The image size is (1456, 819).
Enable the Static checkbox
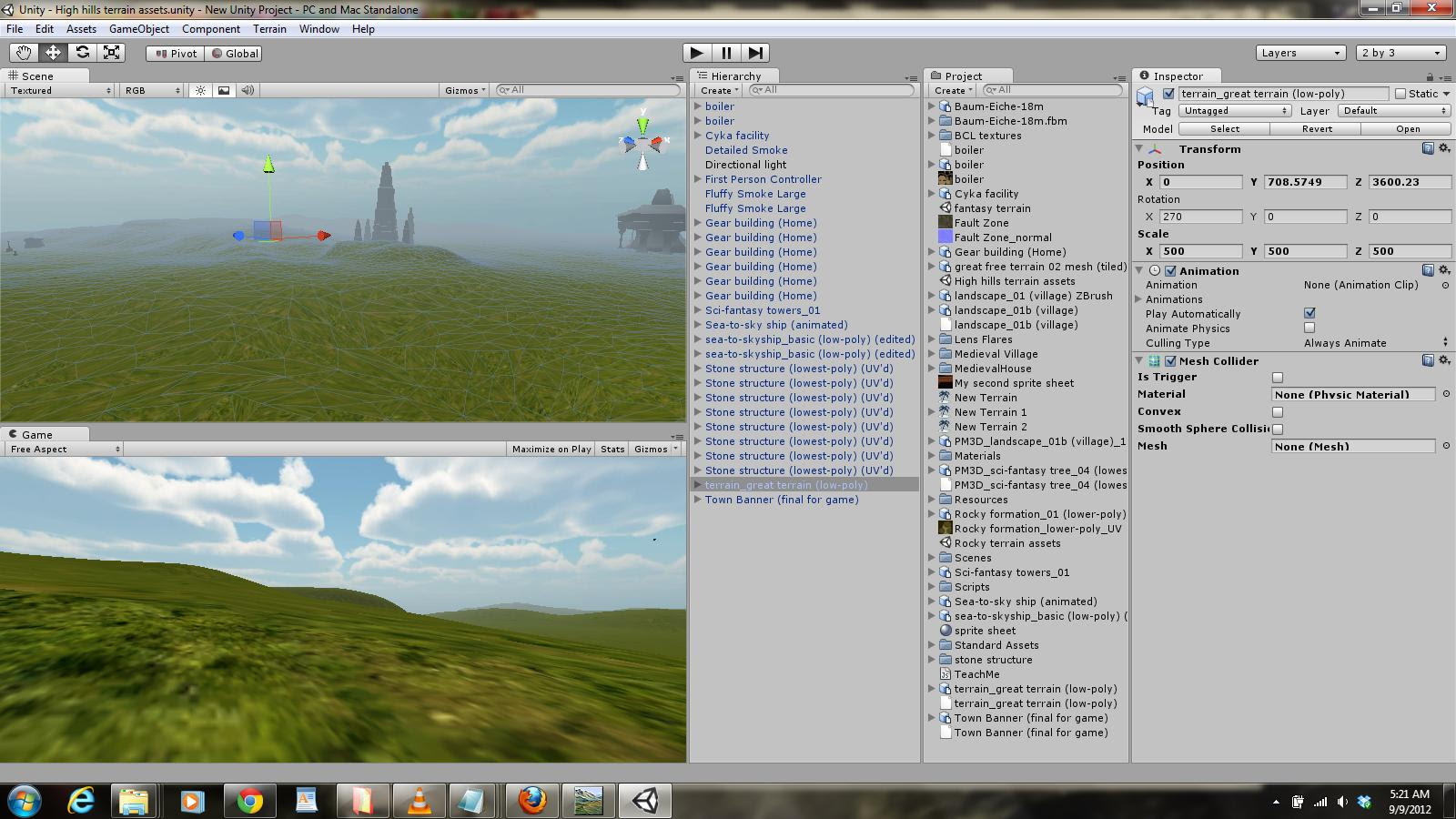point(1400,94)
